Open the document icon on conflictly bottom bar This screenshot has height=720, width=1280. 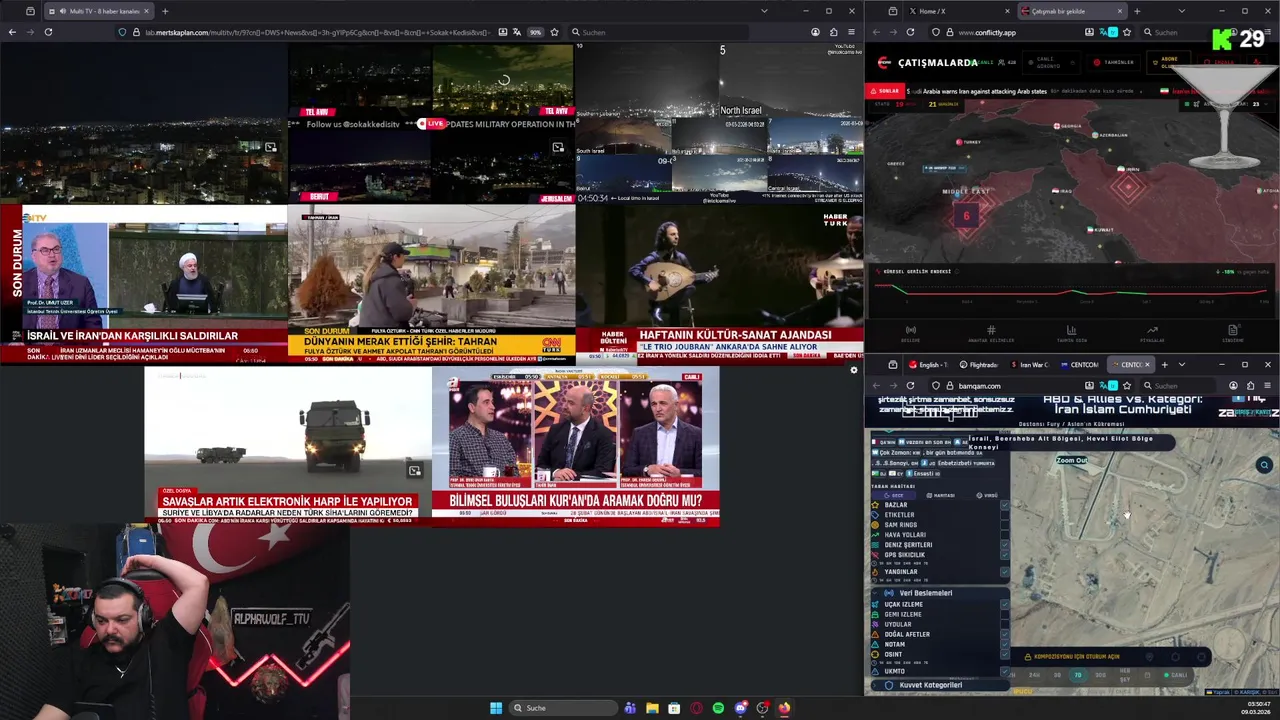point(1233,331)
